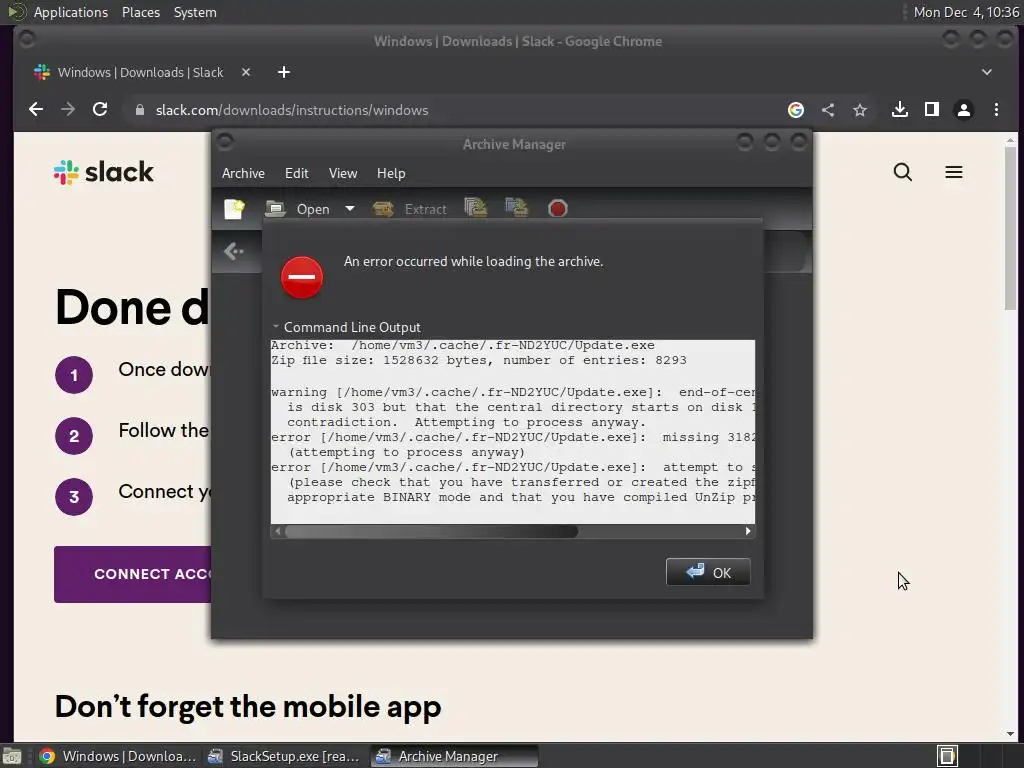1024x768 pixels.
Task: Click the Chrome page vertical scrollbar
Action: point(1010,229)
